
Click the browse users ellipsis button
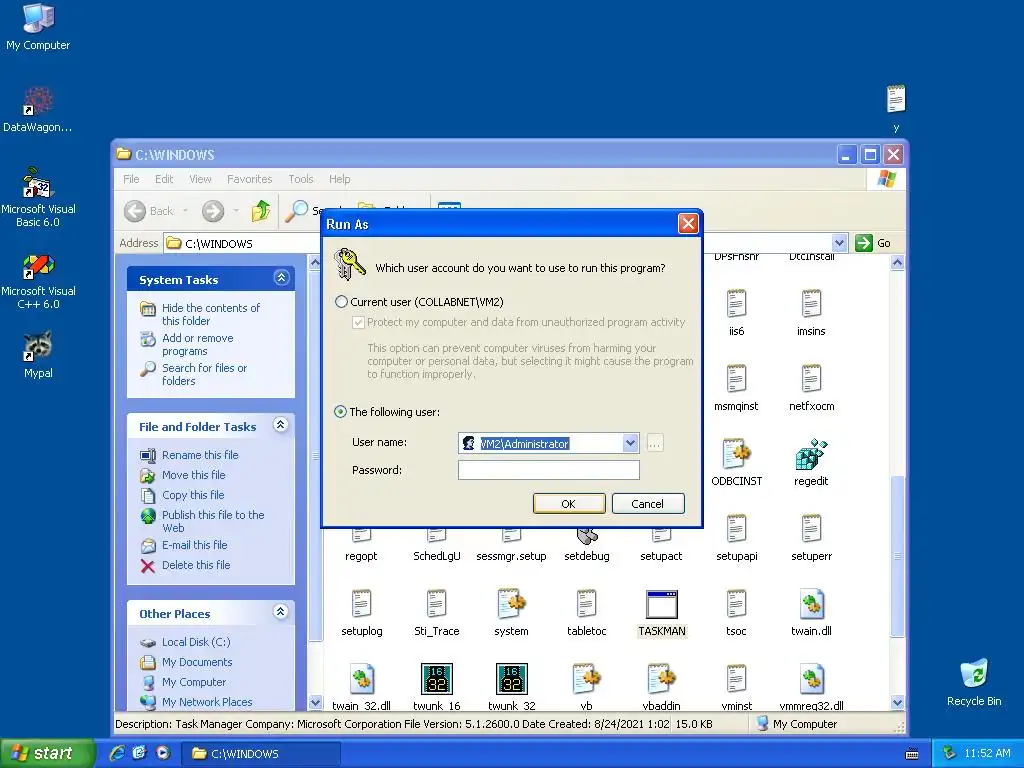coord(654,443)
